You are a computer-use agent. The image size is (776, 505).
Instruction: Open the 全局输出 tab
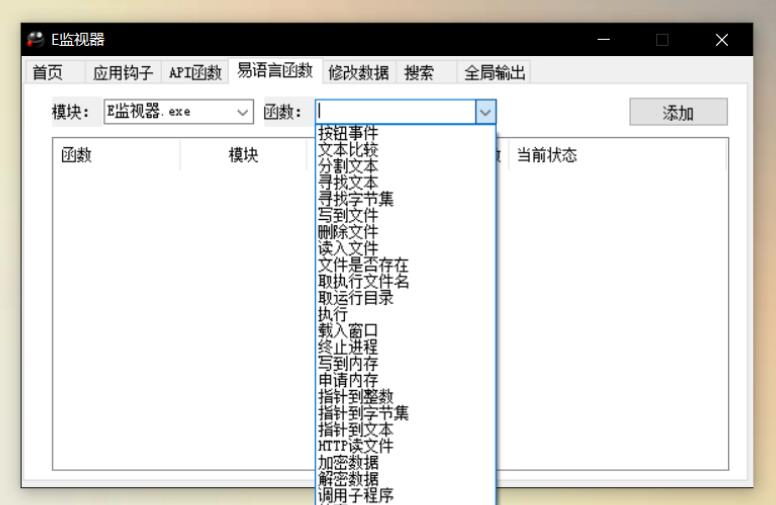tap(494, 73)
